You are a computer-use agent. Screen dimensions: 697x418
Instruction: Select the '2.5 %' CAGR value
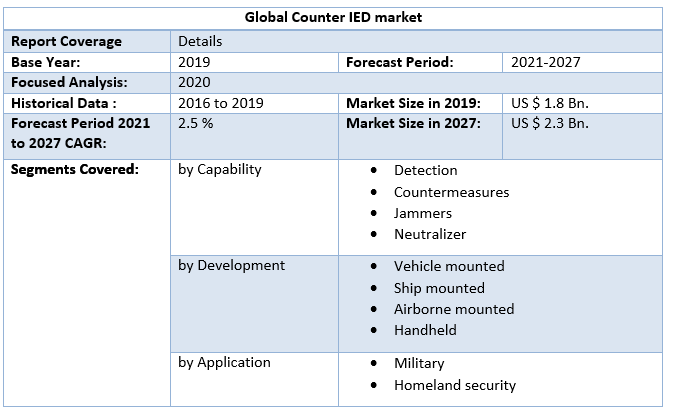click(196, 124)
